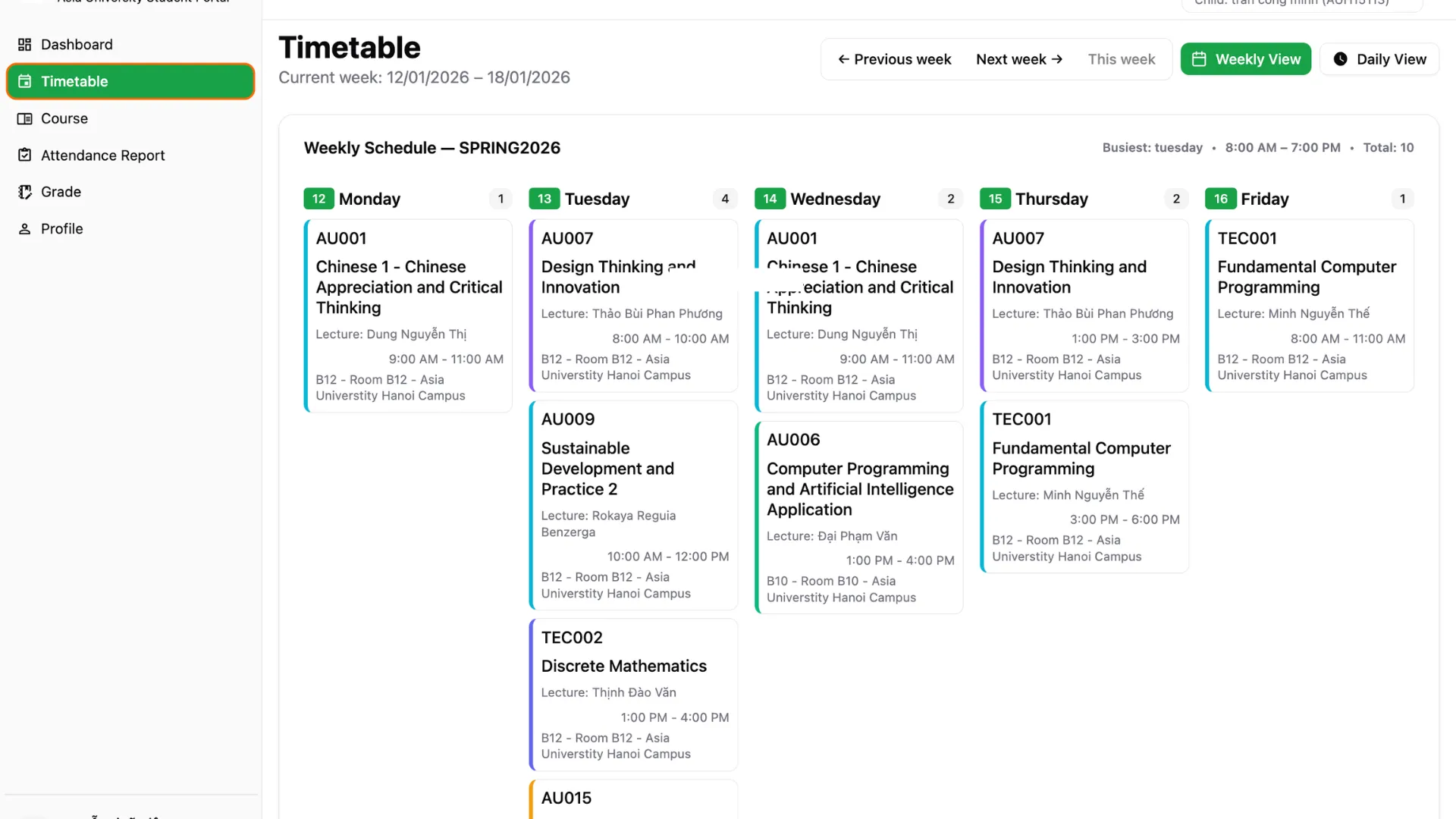Click the AU006 Computer Programming class card
The height and width of the screenshot is (819, 1456).
858,516
